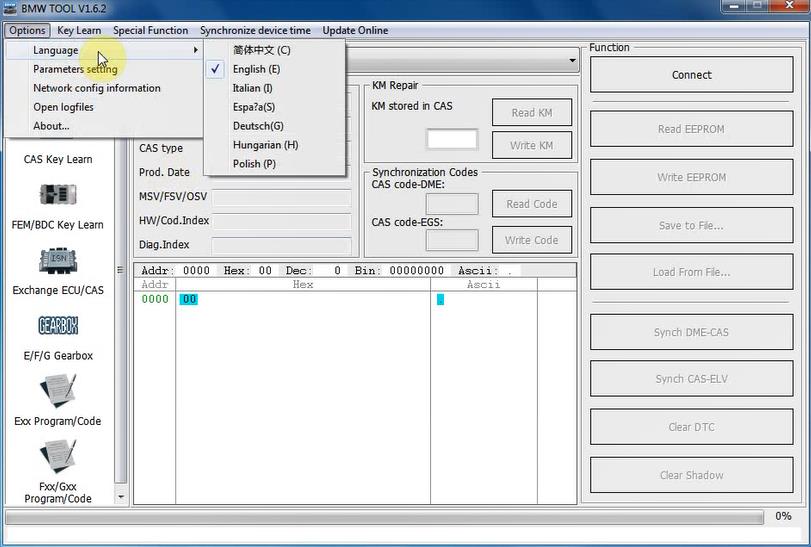
Task: Open the E/F/G Gearbox icon
Action: [x=58, y=326]
